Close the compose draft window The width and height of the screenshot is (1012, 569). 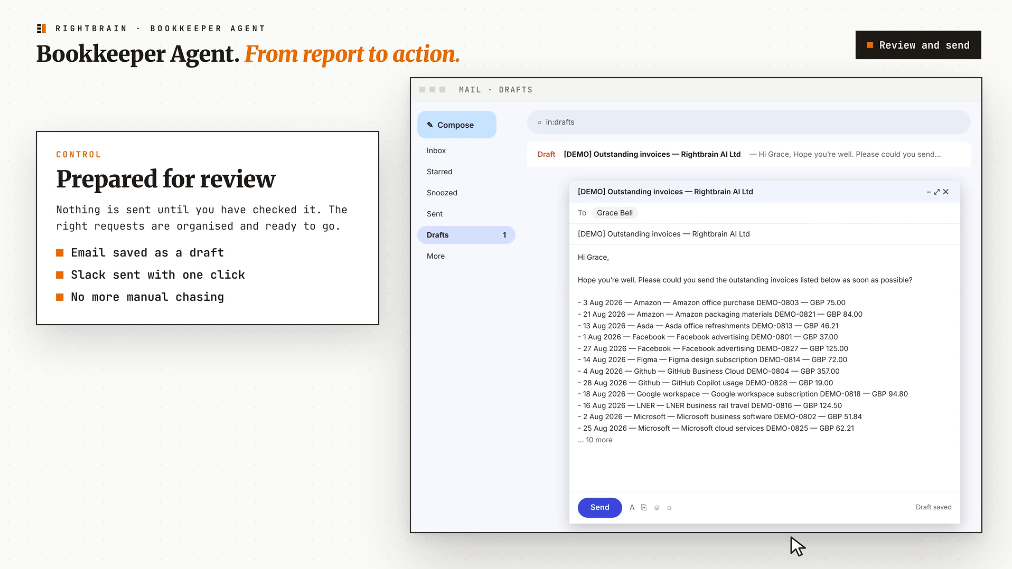pos(946,192)
